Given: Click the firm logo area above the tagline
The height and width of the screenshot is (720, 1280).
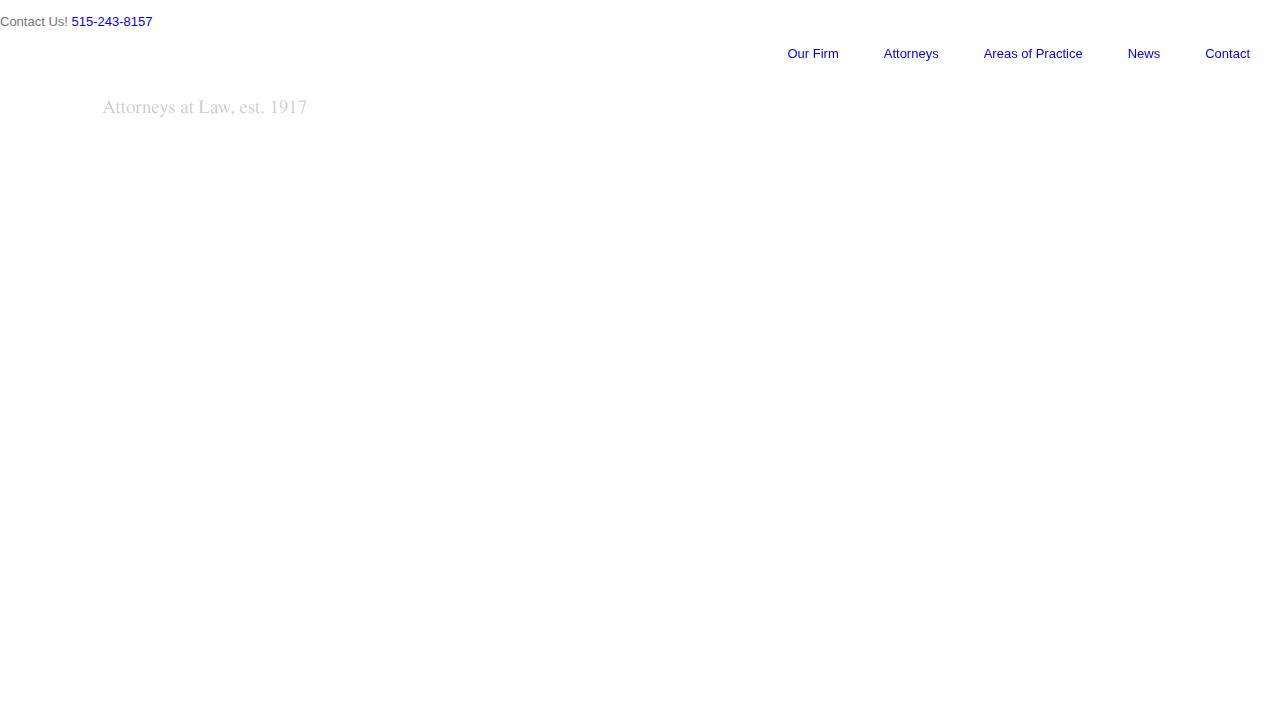Looking at the screenshot, I should click(x=204, y=80).
